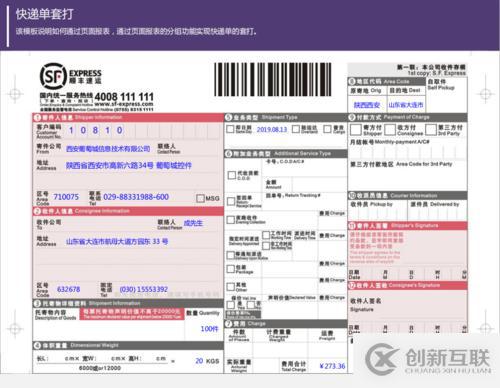Tick the Same Day (即日件) checkbox
Screen dimensions: 500x388
click(x=230, y=129)
